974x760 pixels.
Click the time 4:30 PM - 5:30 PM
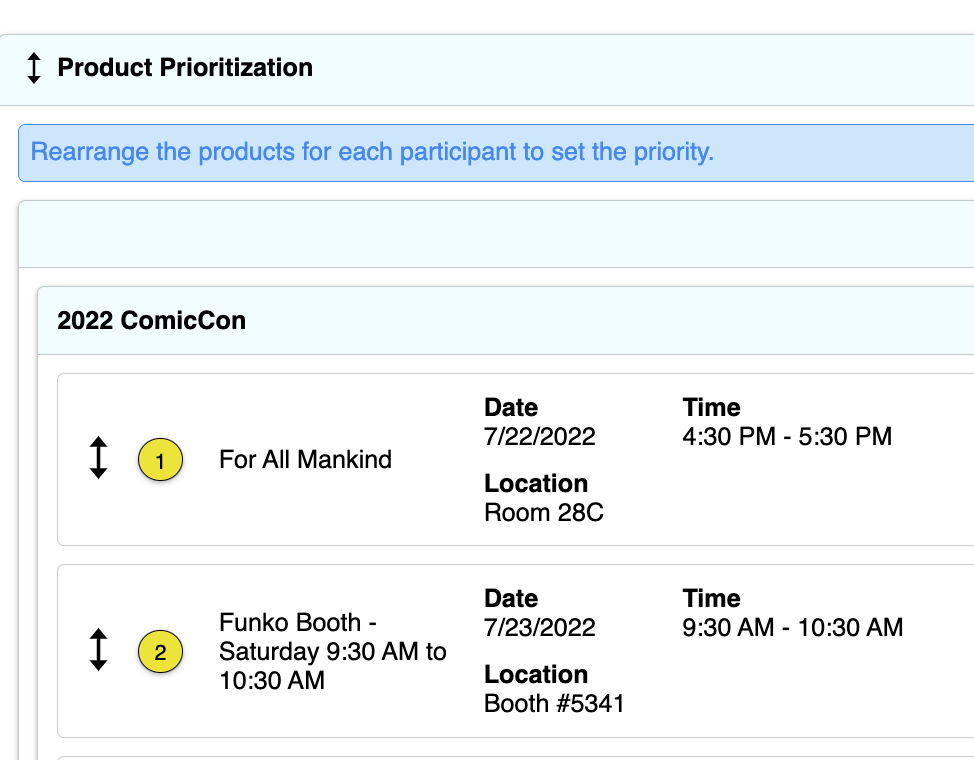coord(787,436)
